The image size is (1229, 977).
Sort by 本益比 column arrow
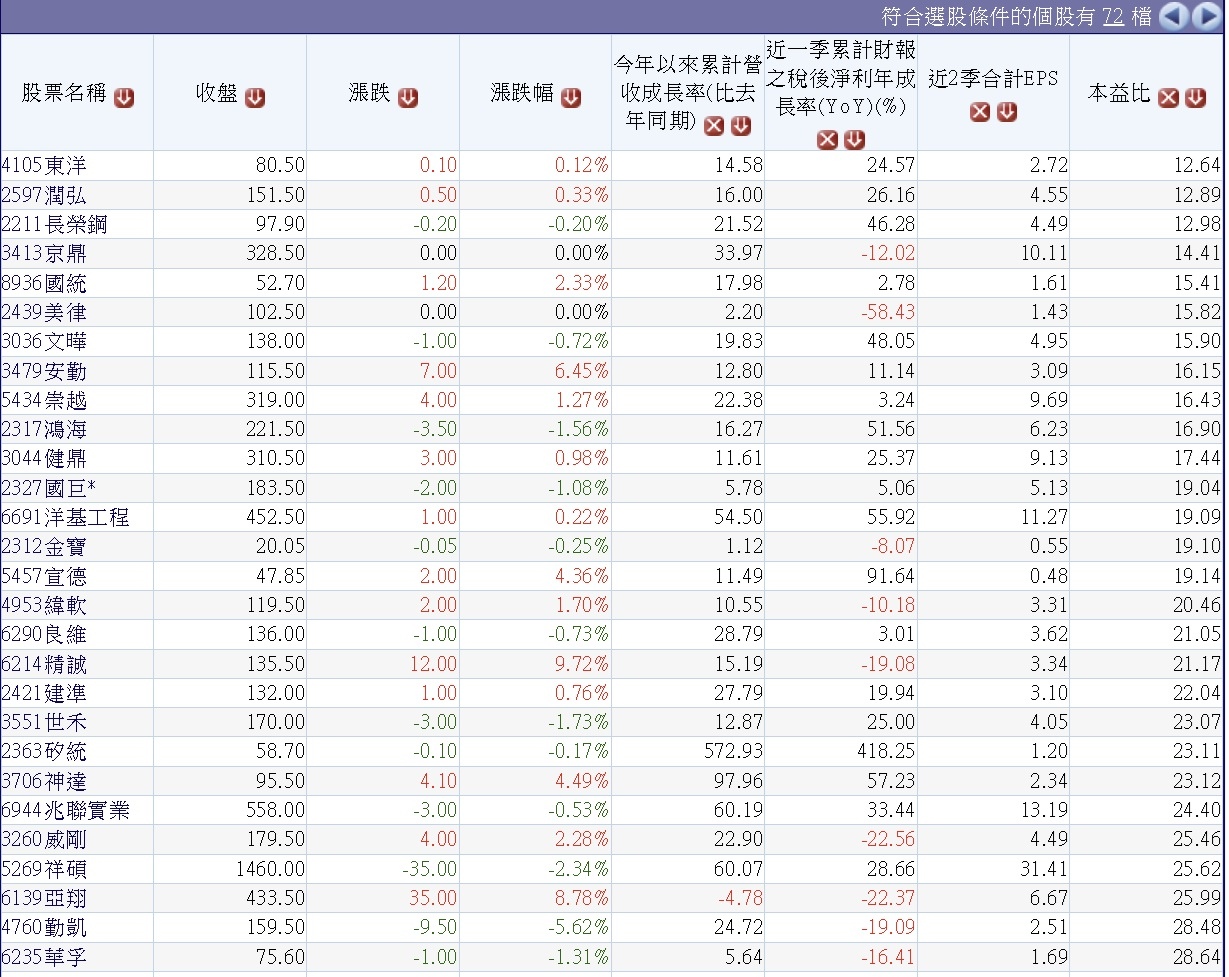(1196, 97)
